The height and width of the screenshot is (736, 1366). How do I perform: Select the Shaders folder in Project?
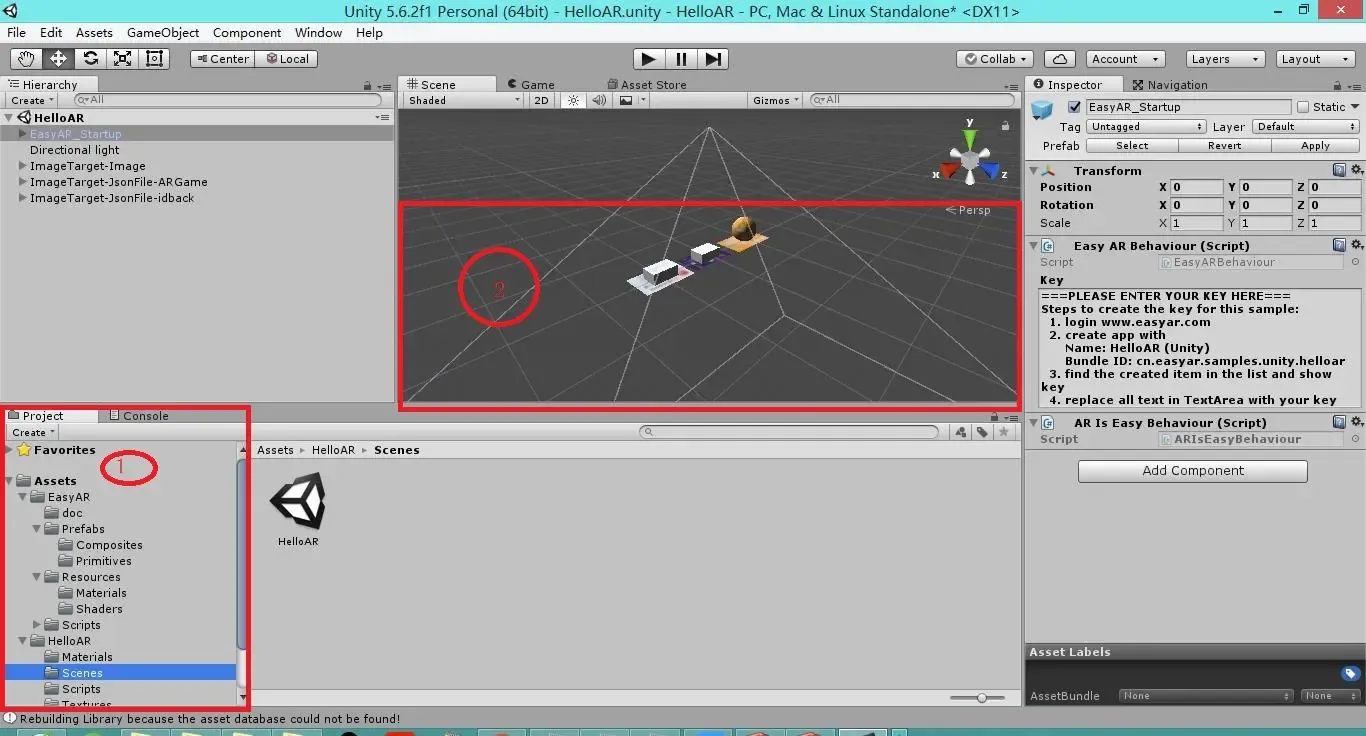tap(99, 609)
